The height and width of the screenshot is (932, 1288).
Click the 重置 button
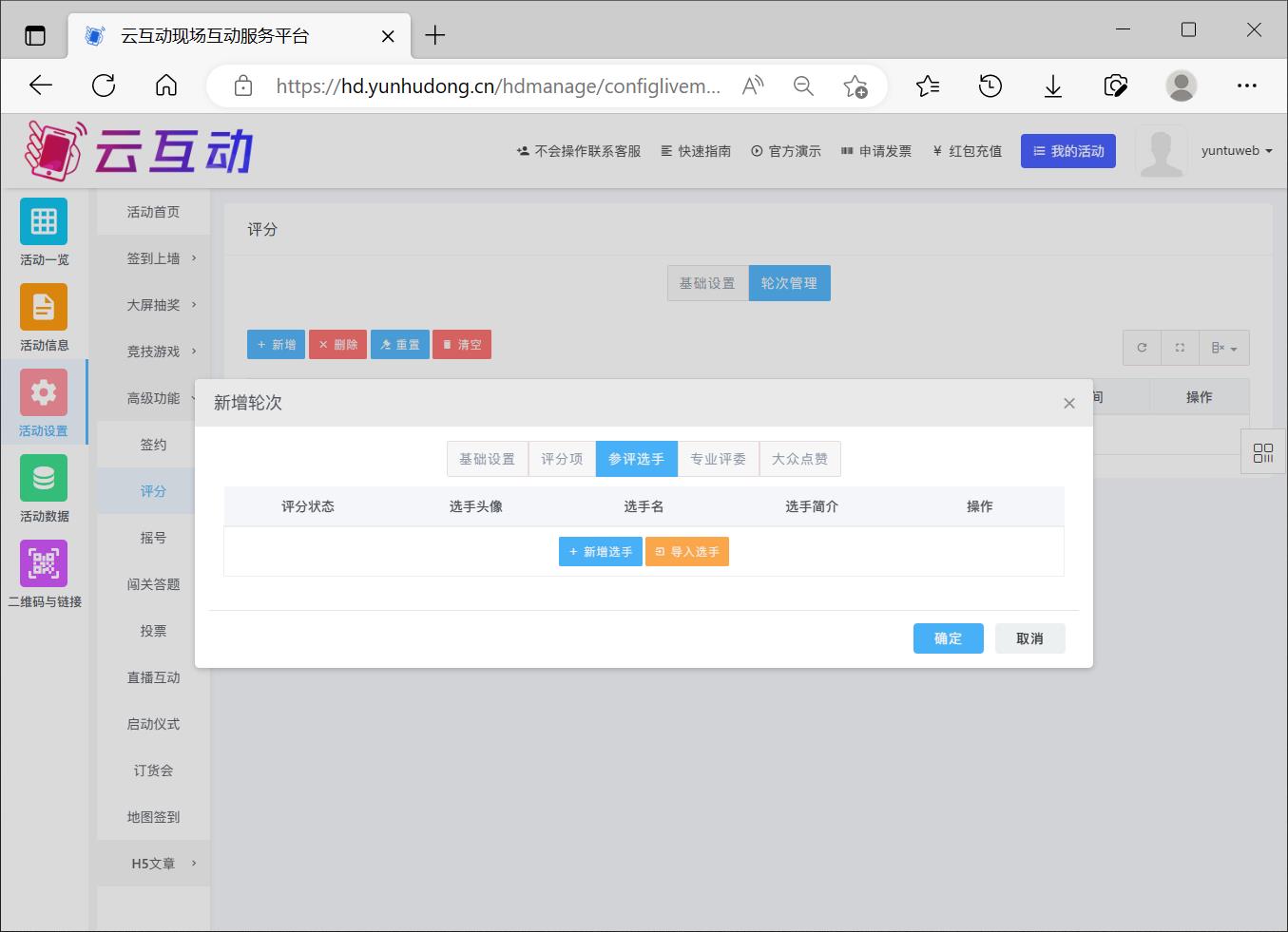point(399,345)
